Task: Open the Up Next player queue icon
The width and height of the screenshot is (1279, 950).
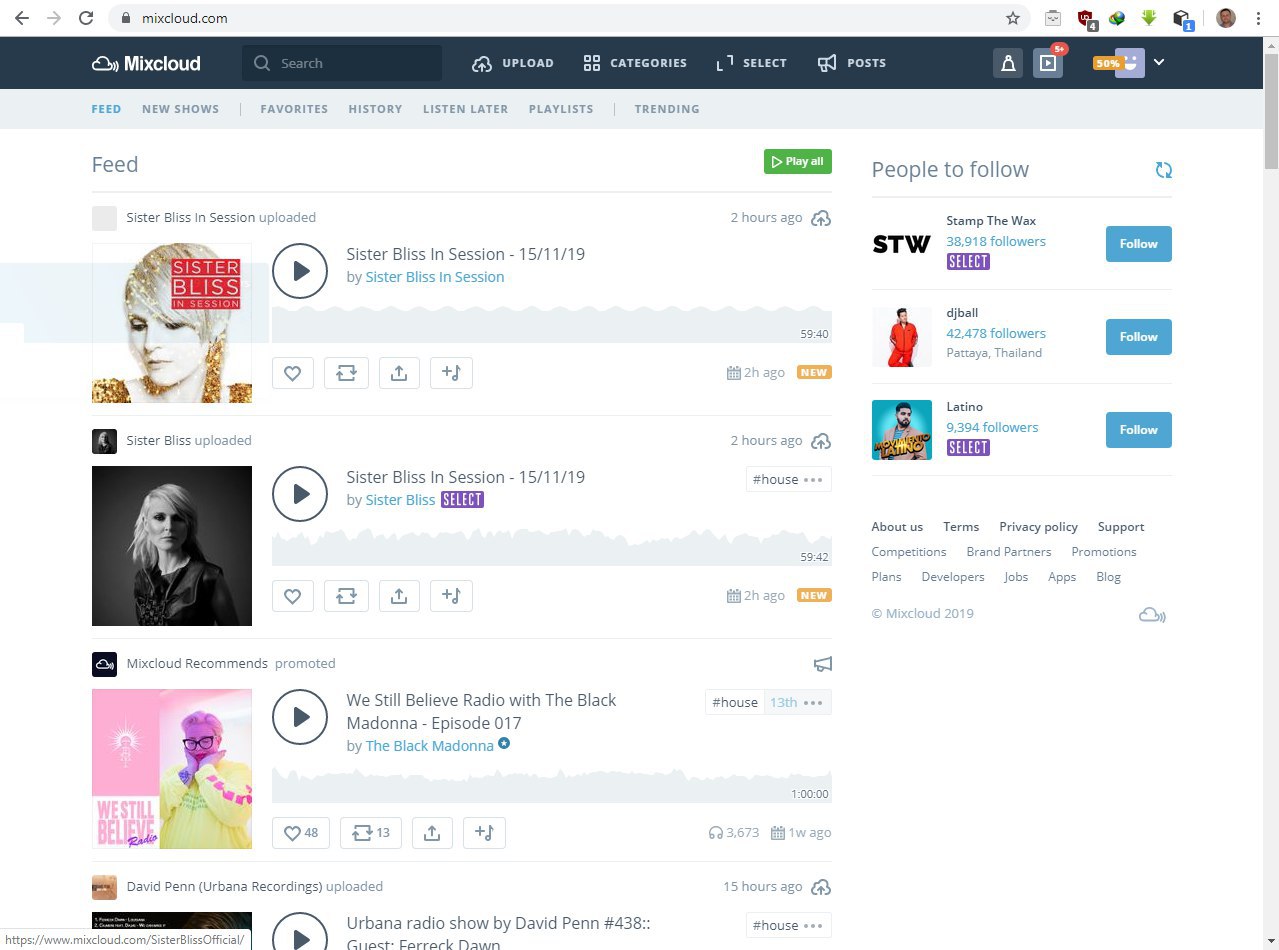Action: [x=1047, y=63]
